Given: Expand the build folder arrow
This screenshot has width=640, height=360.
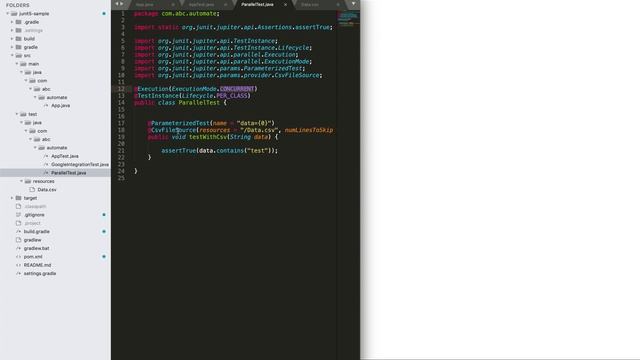Looking at the screenshot, I should click(x=12, y=39).
